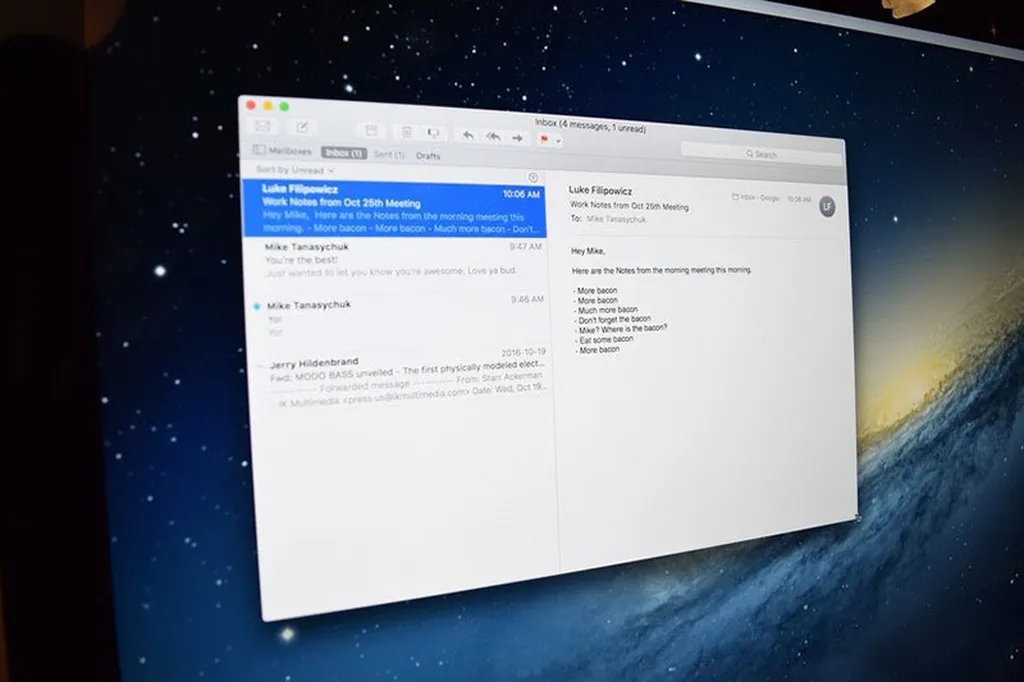The image size is (1024, 682).
Task: Reply All to the message
Action: [493, 137]
